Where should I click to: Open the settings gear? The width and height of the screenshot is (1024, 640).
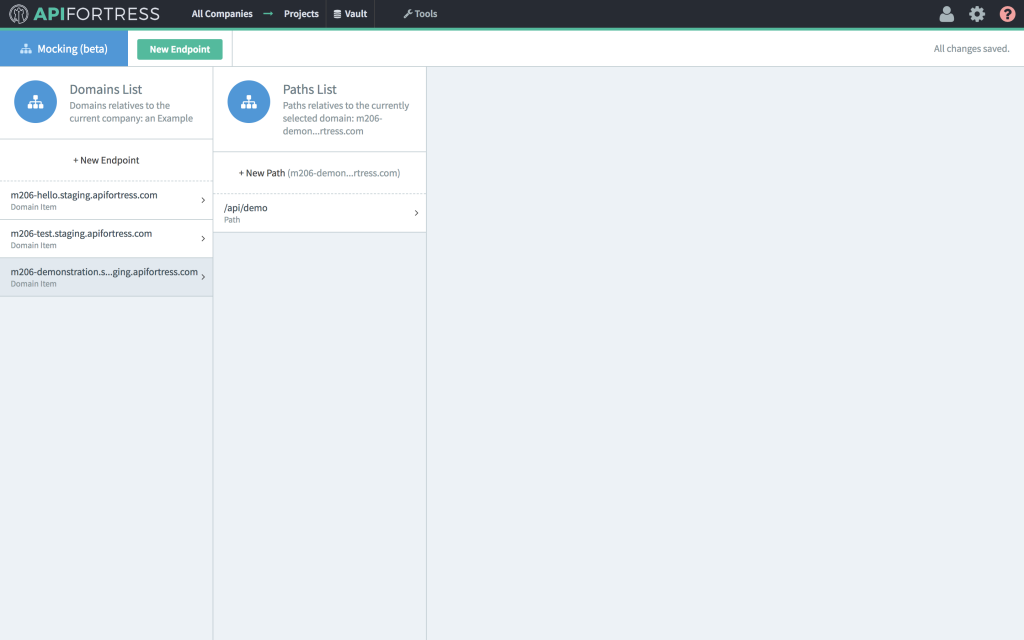coord(977,13)
